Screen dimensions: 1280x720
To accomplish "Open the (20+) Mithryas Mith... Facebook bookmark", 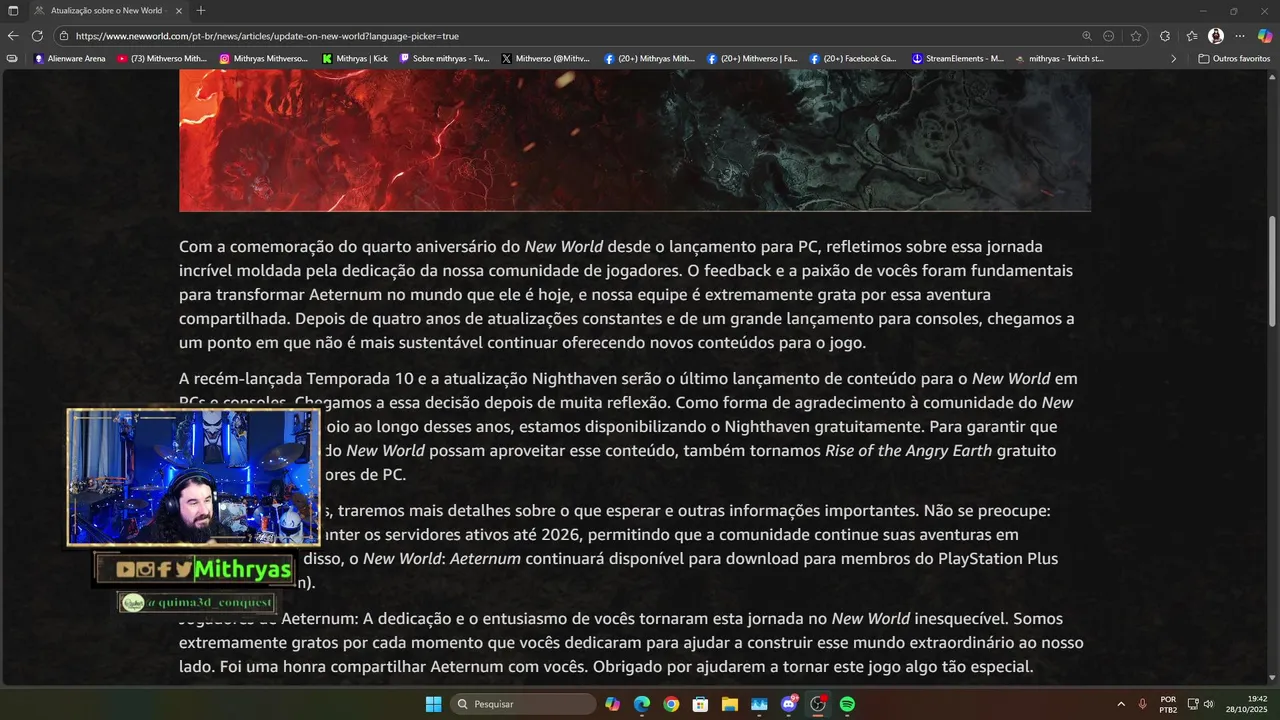I will tap(650, 59).
